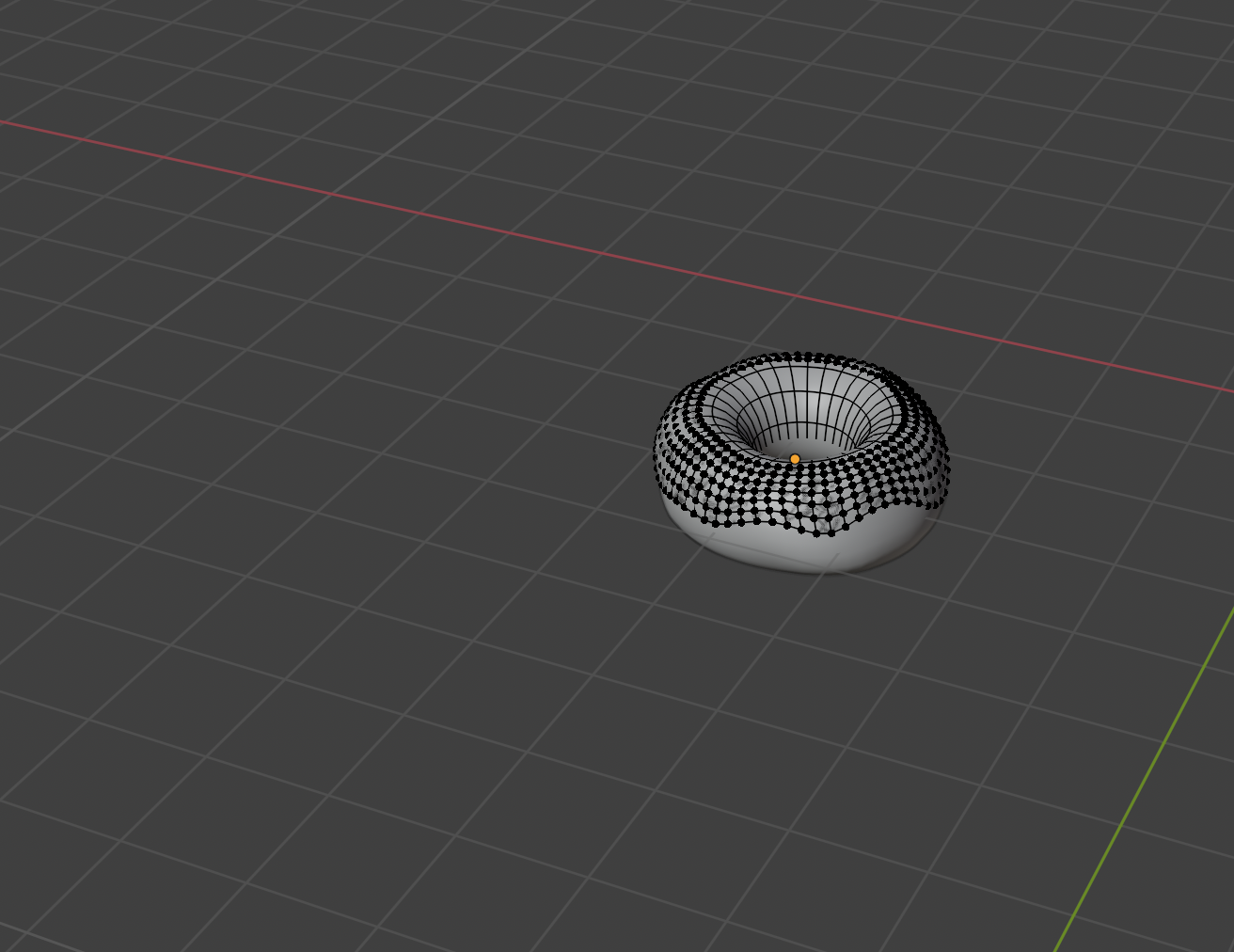This screenshot has height=952, width=1234.
Task: Click the smooth bare lower-left side of torus
Action: (687, 522)
